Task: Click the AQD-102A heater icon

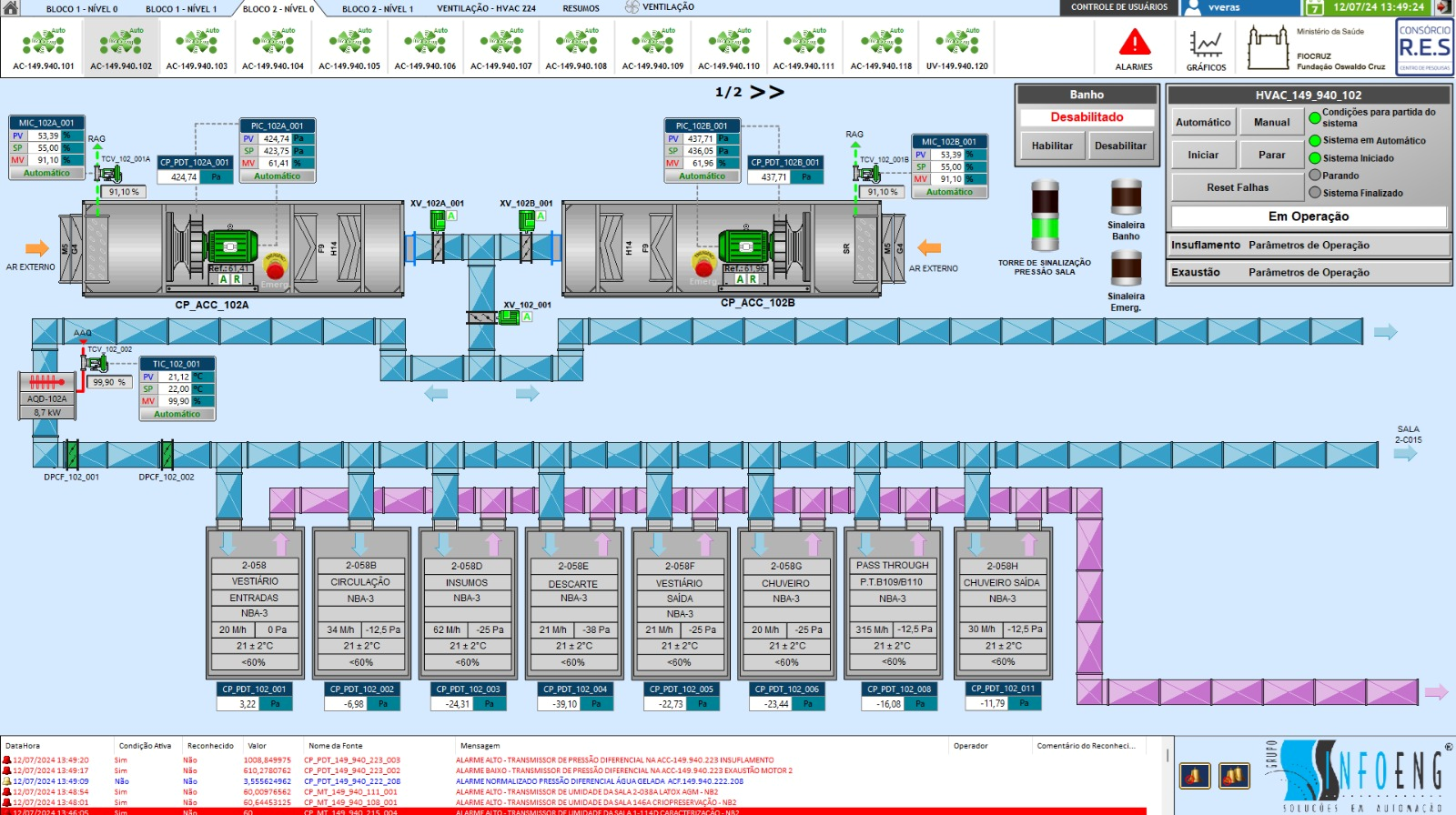Action: [x=47, y=382]
